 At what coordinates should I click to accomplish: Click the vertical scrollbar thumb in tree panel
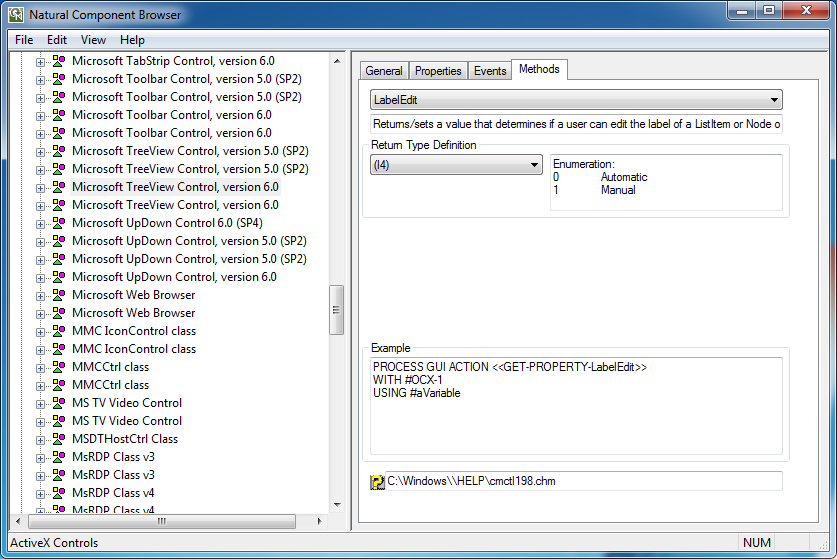tap(337, 310)
